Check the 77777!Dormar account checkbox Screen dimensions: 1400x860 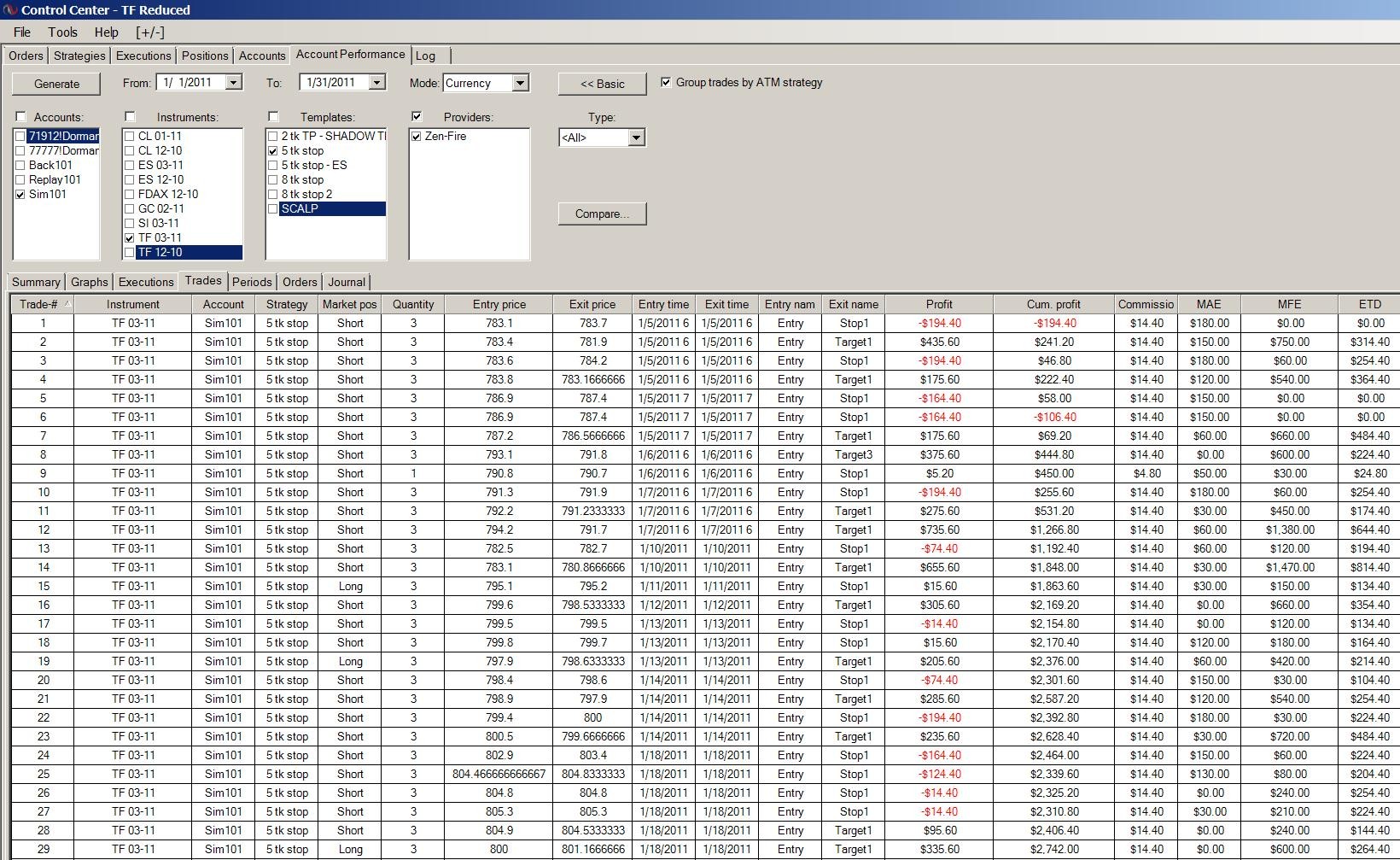point(20,150)
